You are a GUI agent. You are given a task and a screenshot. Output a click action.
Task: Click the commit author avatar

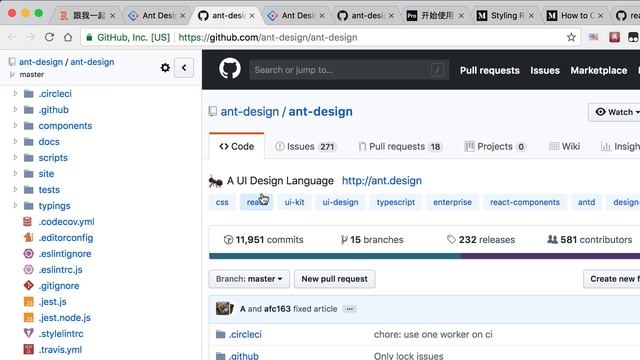point(224,308)
